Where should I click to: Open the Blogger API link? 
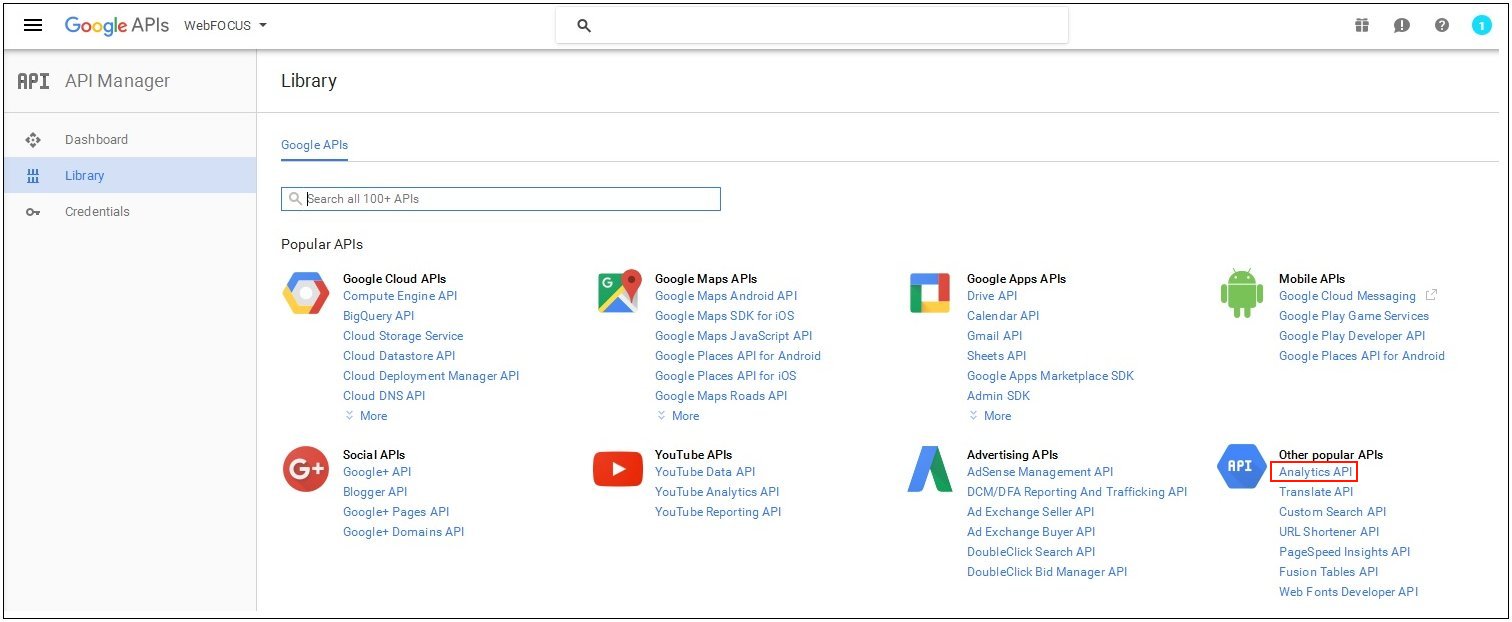pyautogui.click(x=375, y=492)
